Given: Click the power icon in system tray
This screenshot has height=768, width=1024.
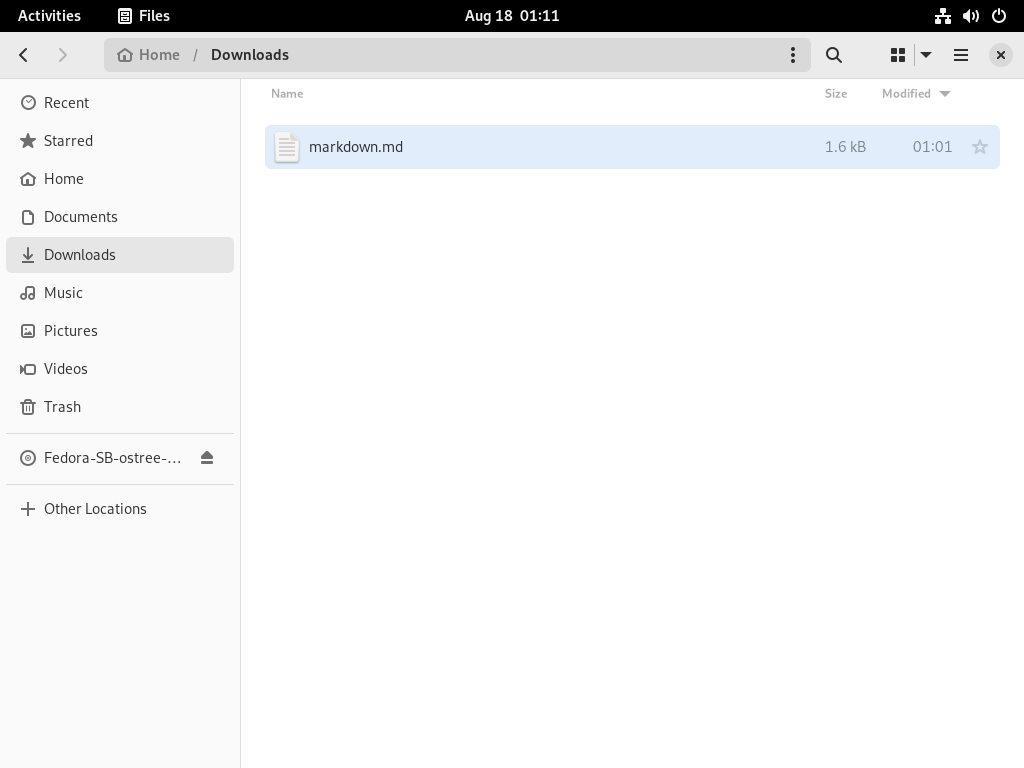Looking at the screenshot, I should 999,16.
